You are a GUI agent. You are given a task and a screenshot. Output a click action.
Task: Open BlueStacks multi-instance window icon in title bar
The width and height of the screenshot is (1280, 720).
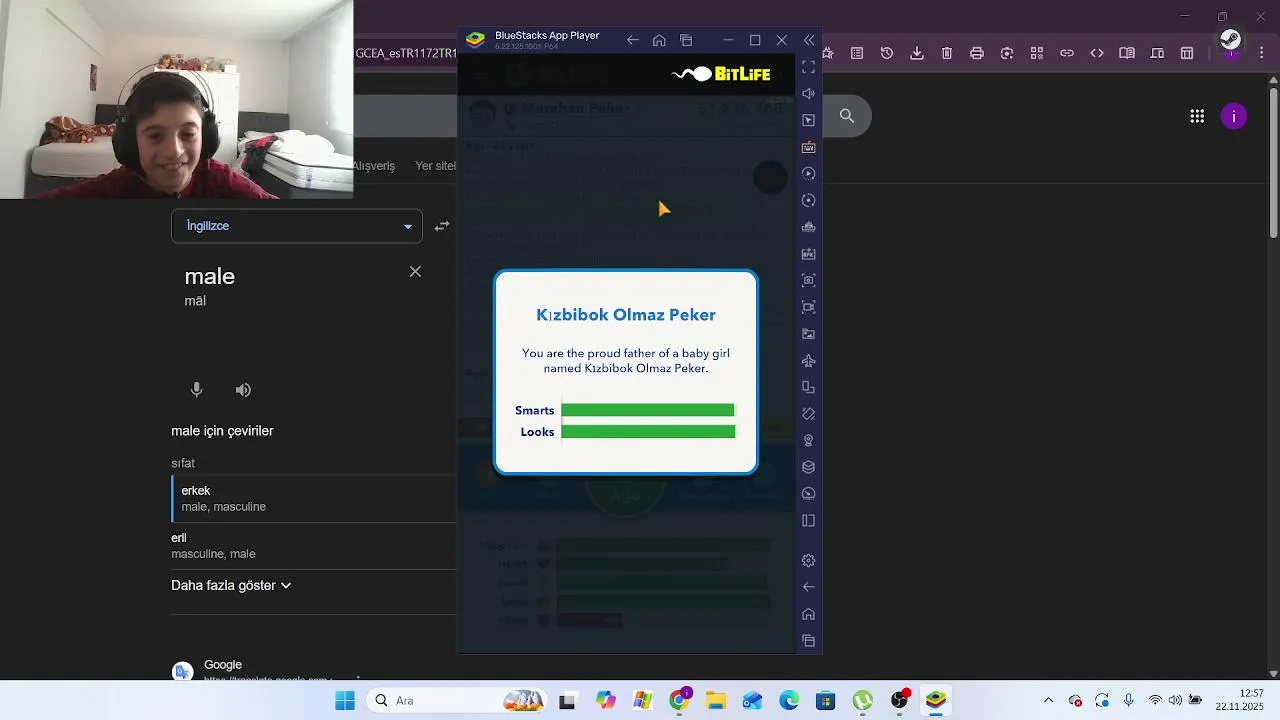[686, 40]
